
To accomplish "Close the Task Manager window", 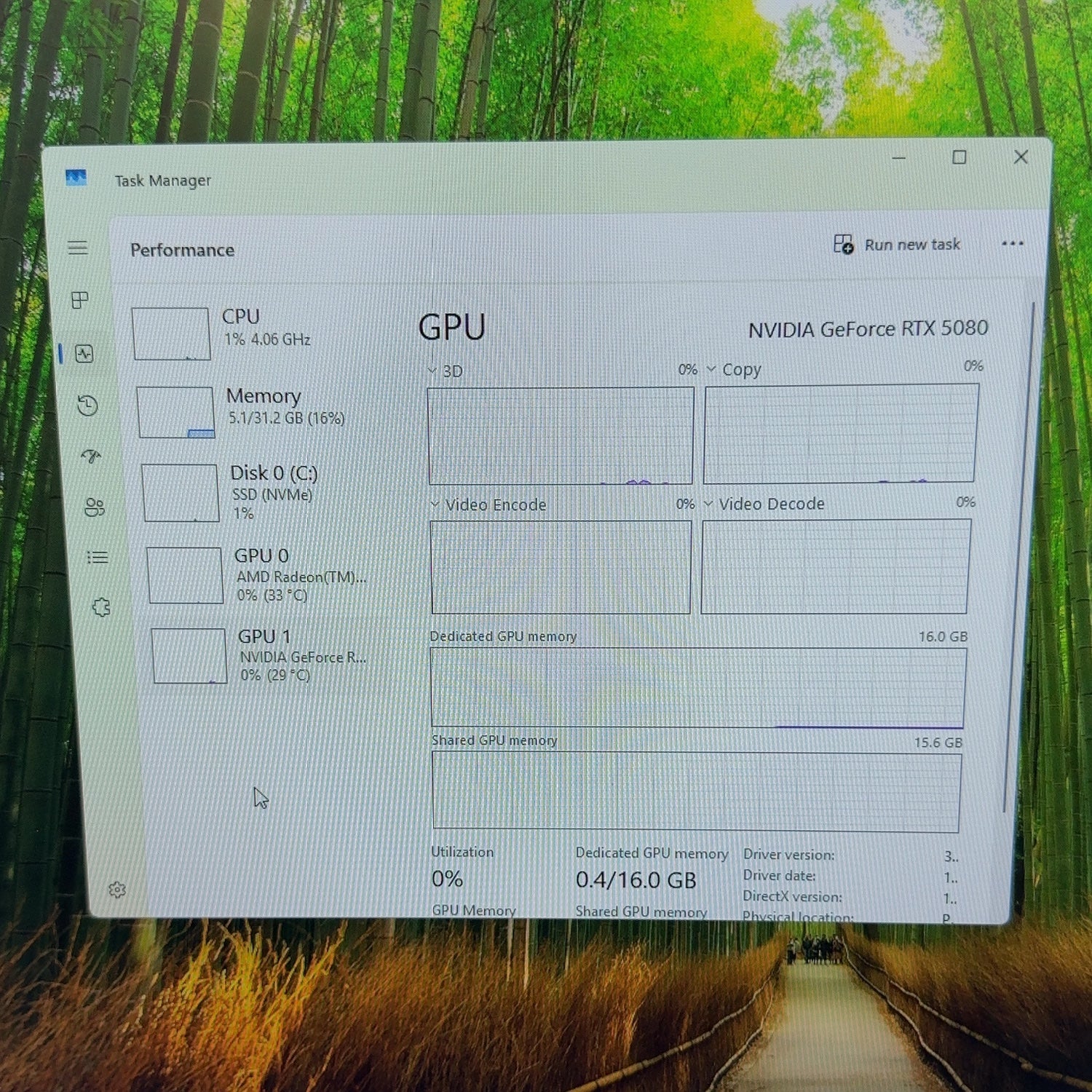I will pos(1021,157).
